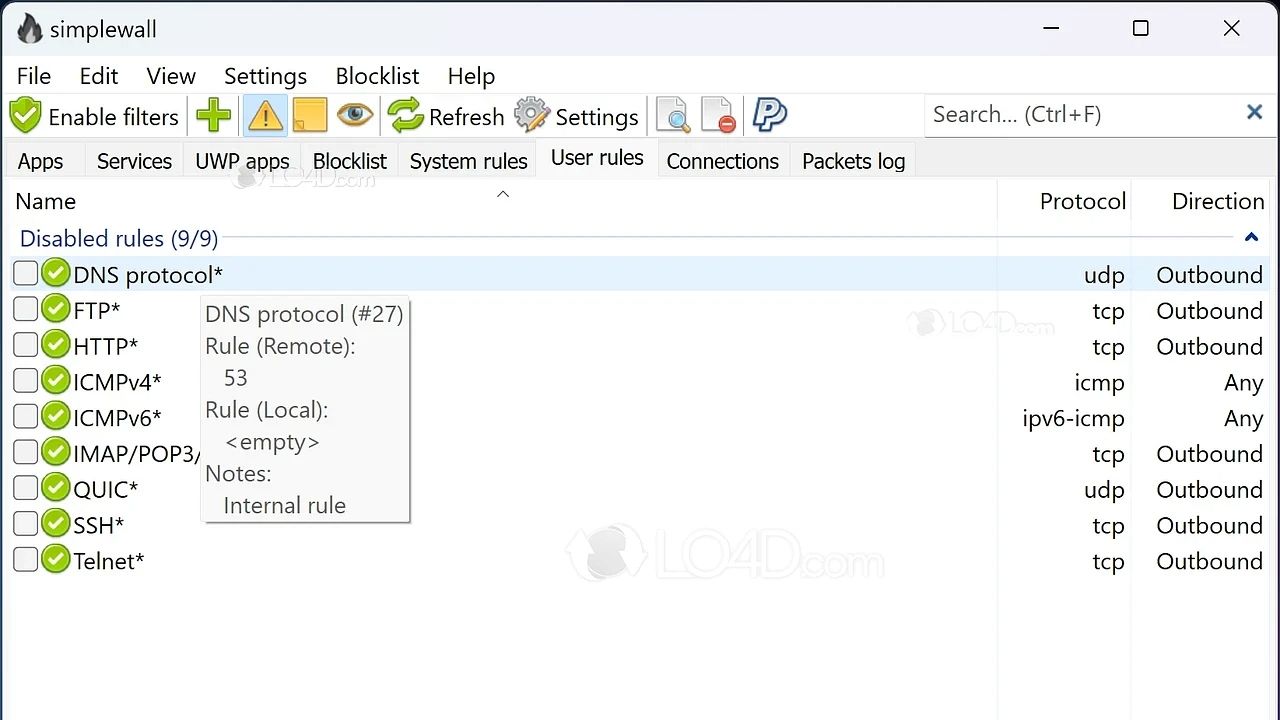Click the yellow sticky note toolbar icon

tap(310, 116)
